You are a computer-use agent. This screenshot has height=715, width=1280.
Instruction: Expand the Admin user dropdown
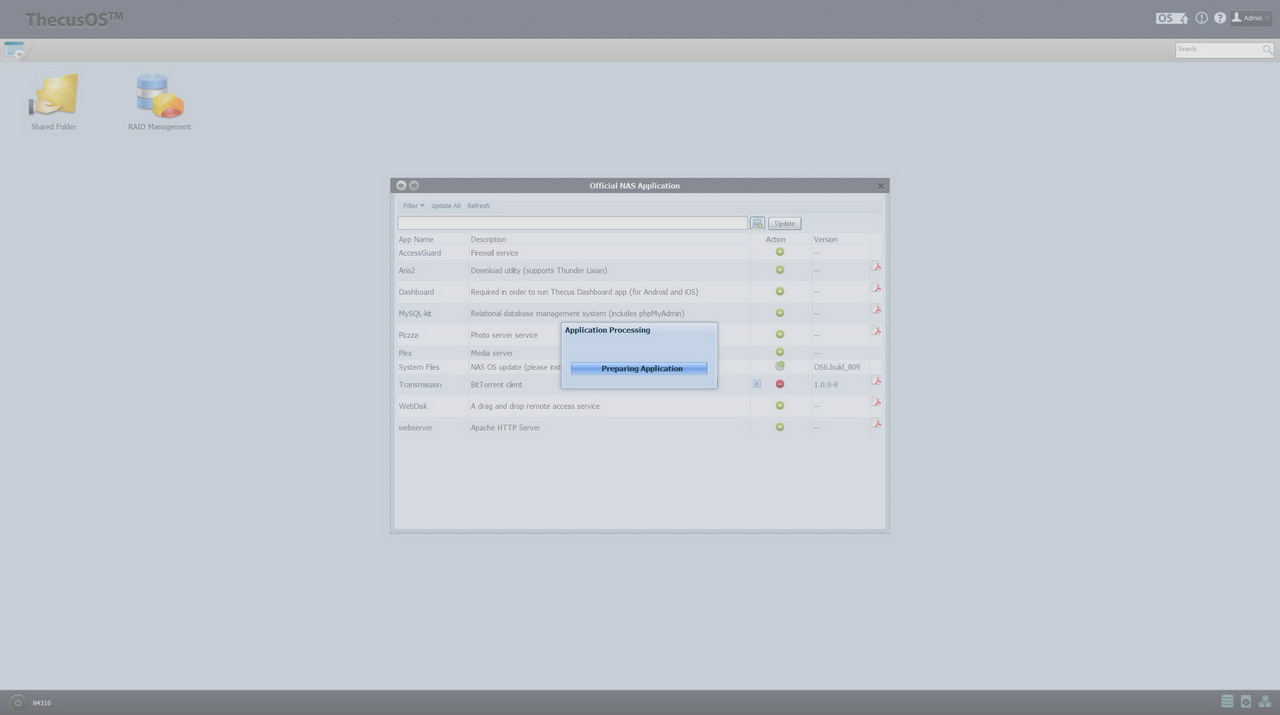point(1251,18)
